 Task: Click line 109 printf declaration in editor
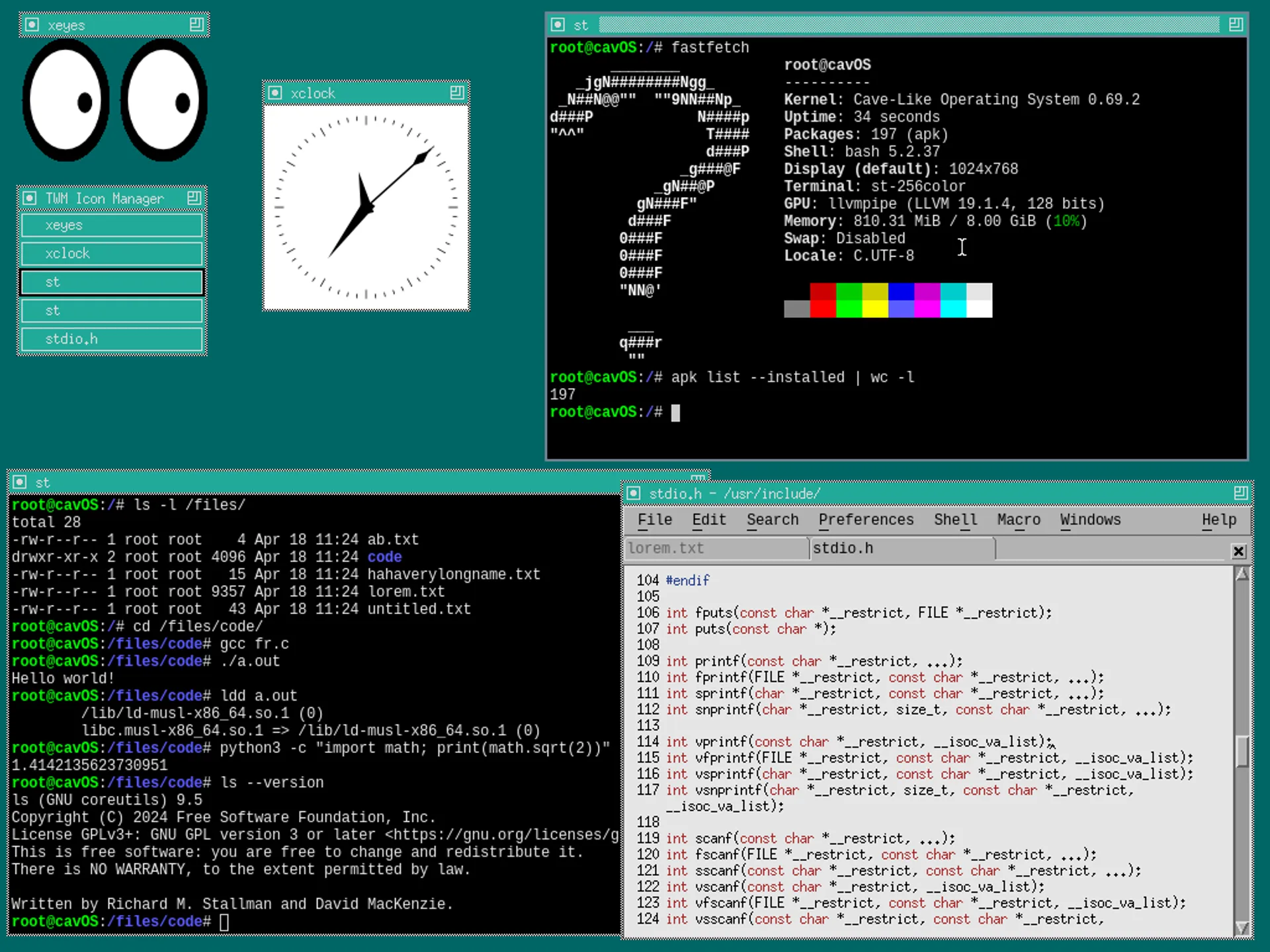point(814,661)
